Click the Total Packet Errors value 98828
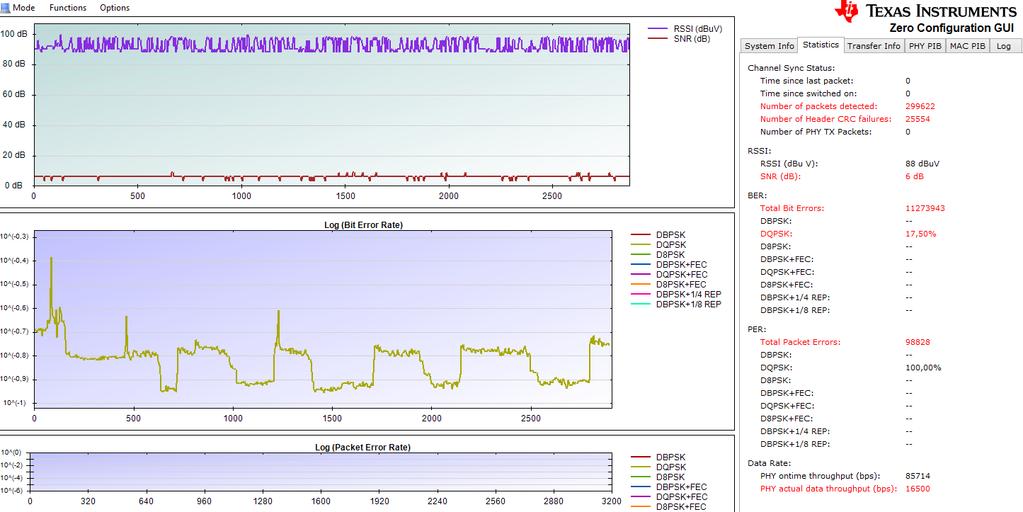The image size is (1023, 512). coord(918,342)
